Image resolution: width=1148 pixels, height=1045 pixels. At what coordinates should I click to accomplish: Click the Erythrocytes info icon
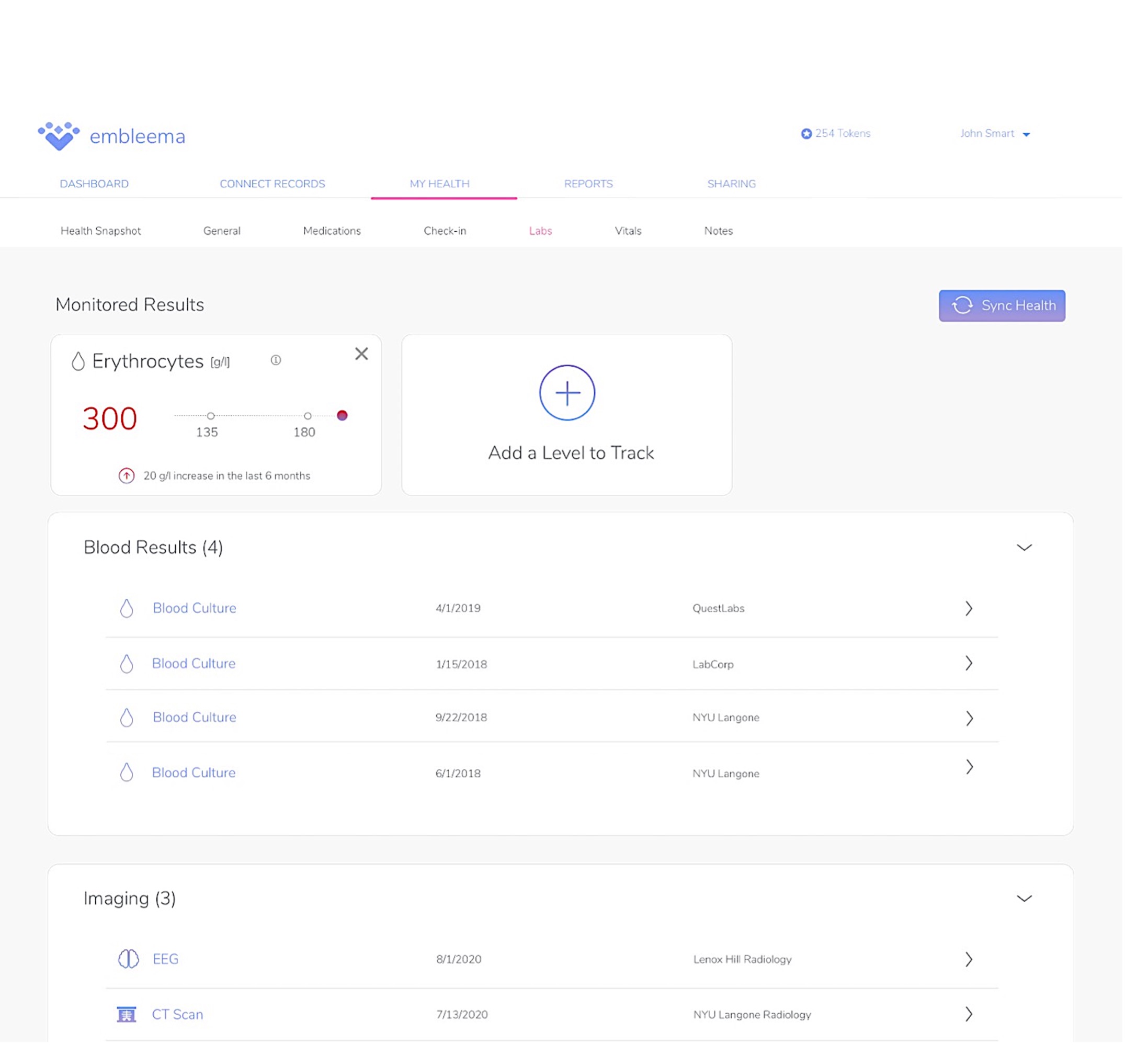pos(276,360)
